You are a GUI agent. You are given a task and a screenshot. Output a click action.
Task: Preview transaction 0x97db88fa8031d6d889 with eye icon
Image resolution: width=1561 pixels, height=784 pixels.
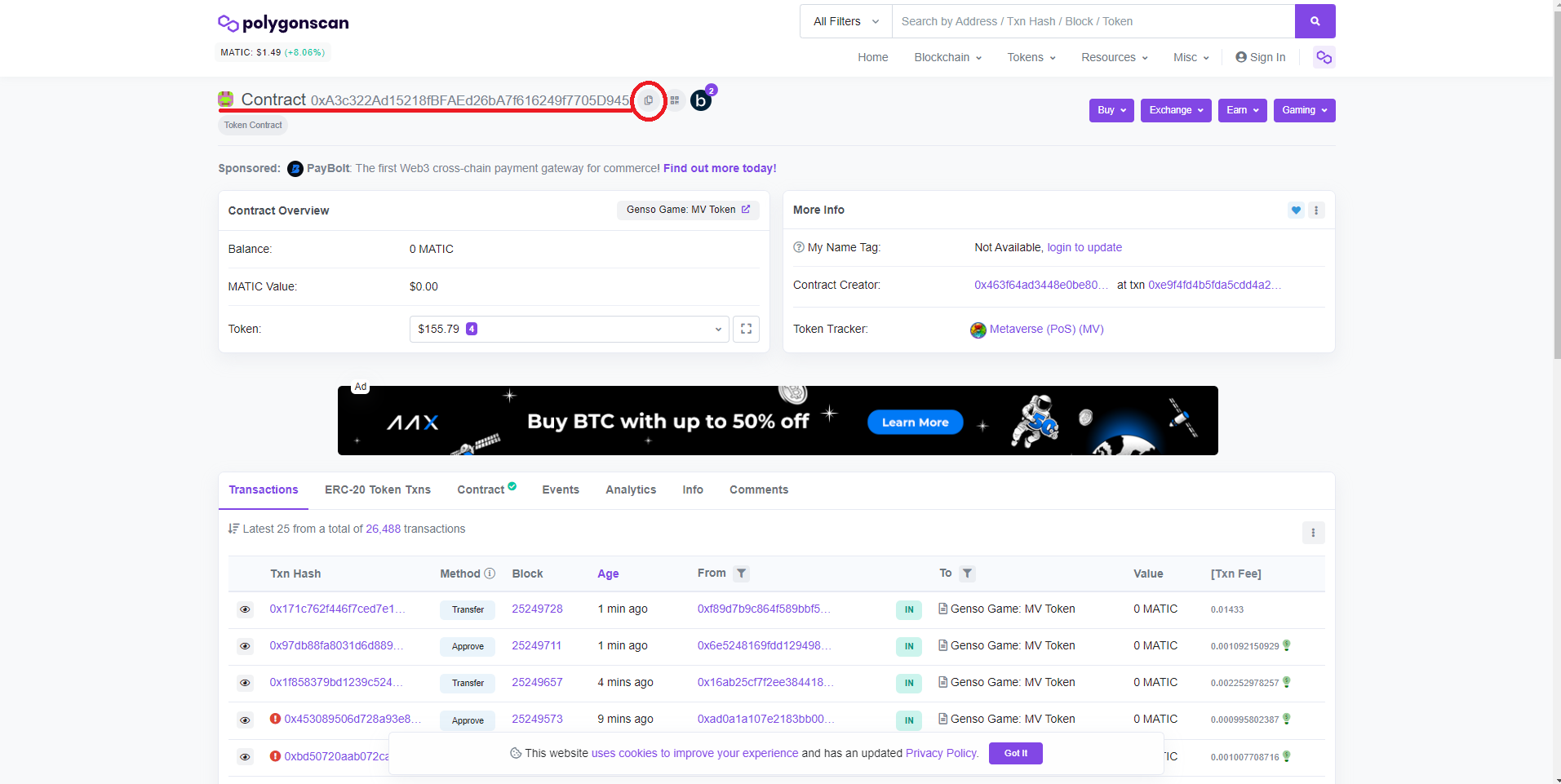pos(245,646)
